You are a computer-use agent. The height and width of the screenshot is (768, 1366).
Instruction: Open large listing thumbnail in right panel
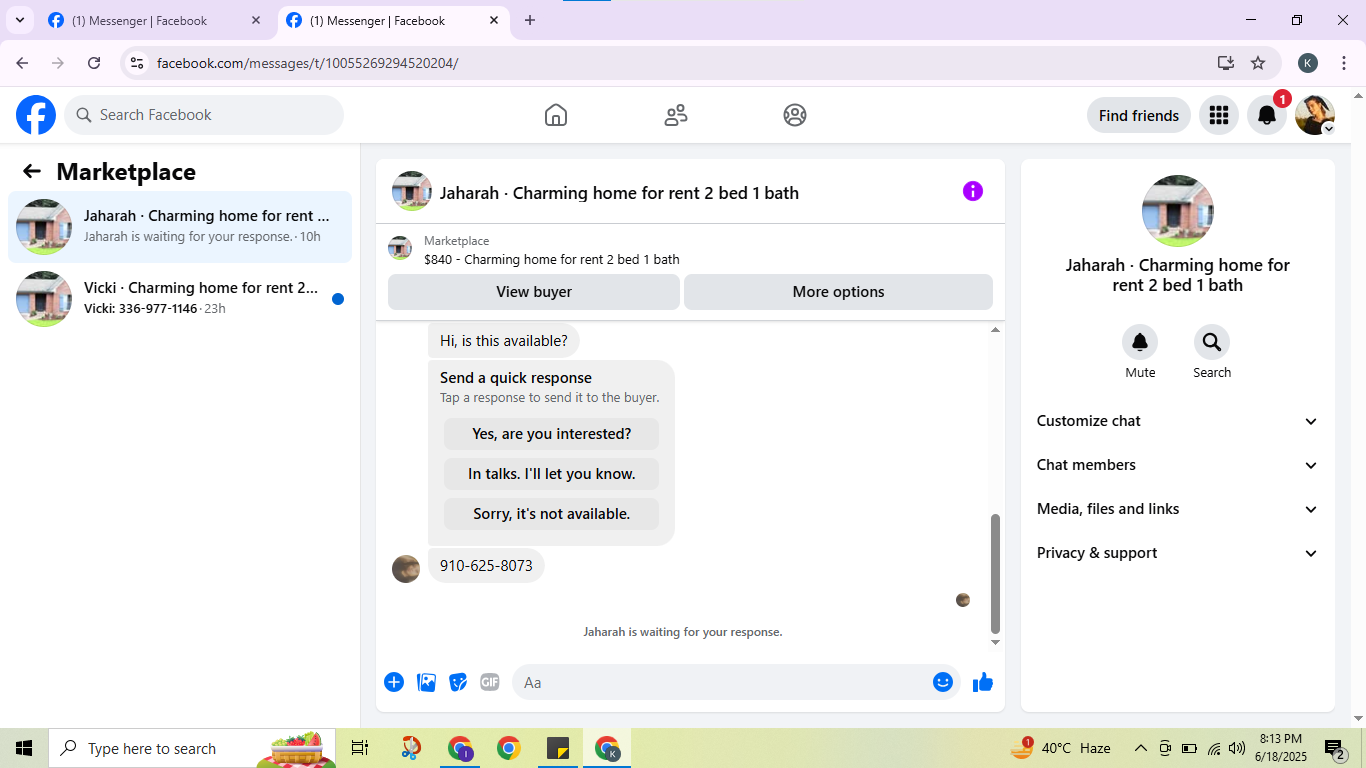coord(1178,211)
